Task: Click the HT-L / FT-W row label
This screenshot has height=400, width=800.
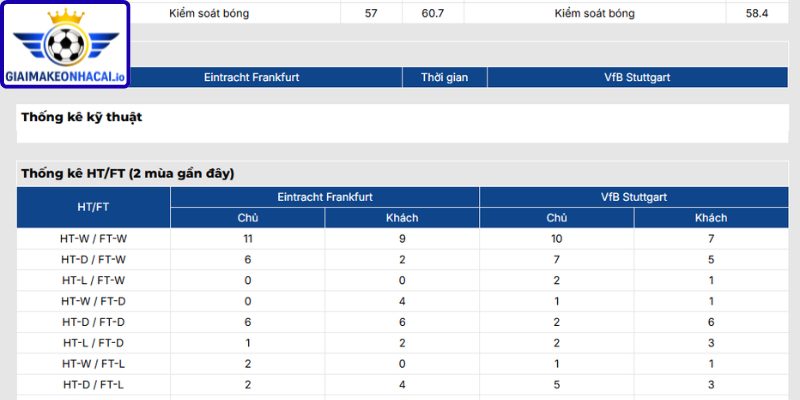Action: click(94, 281)
